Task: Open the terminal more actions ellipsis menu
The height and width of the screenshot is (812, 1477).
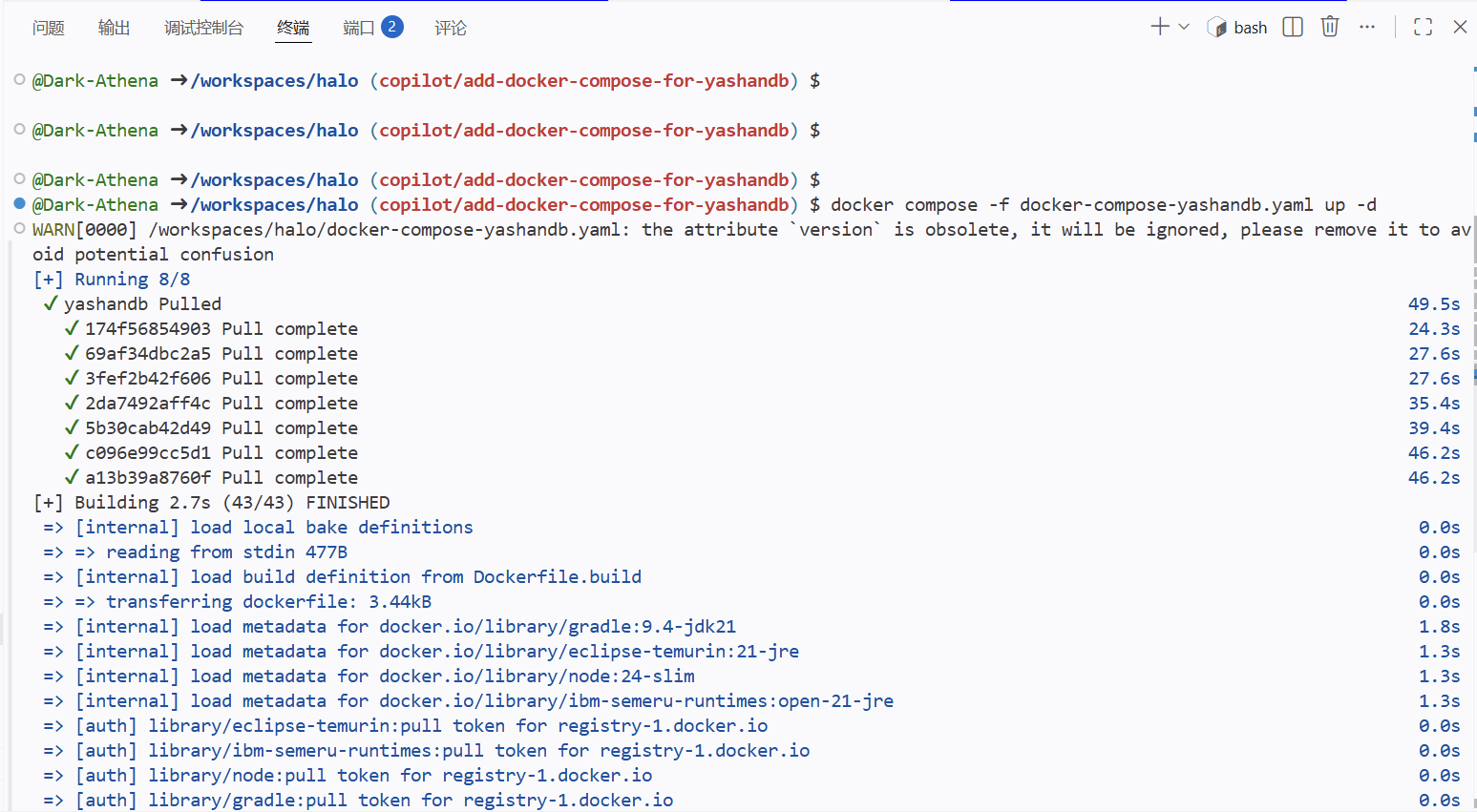Action: pyautogui.click(x=1367, y=27)
